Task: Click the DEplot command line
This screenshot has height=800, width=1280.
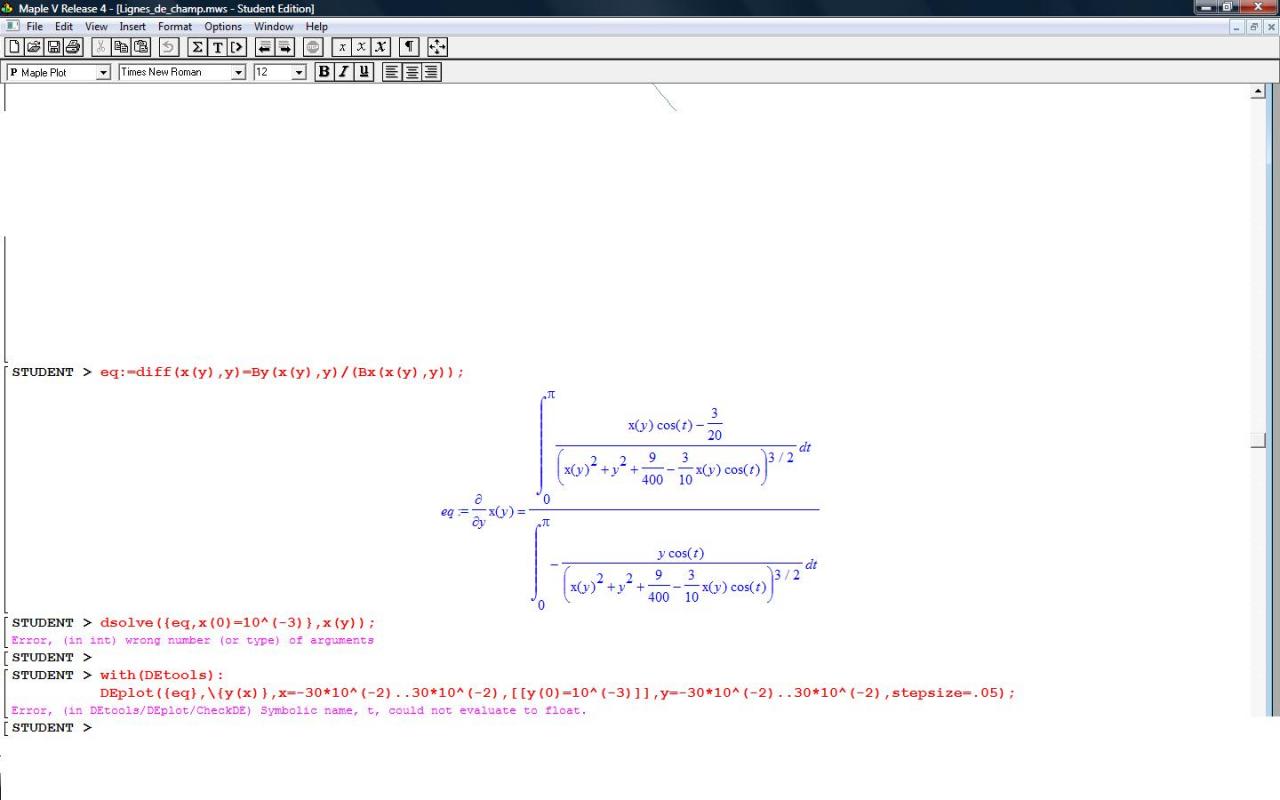Action: [557, 693]
